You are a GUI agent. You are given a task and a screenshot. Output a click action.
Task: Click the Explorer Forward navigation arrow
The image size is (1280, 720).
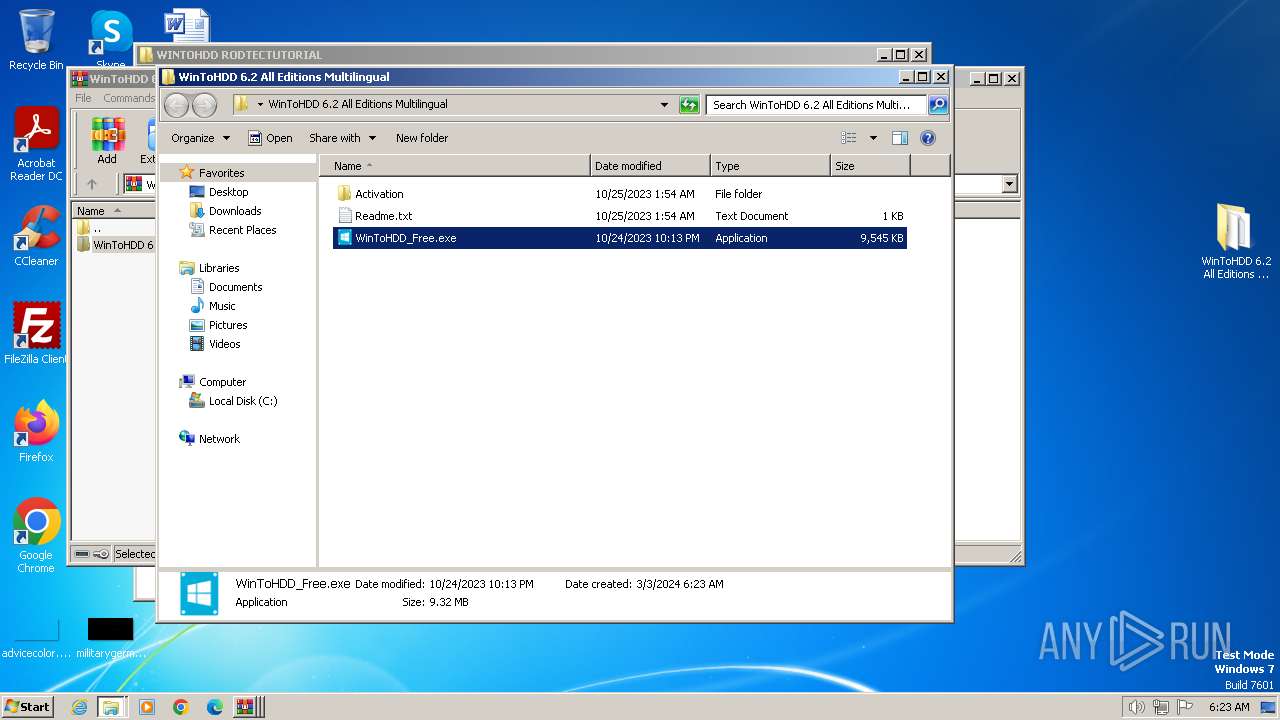(x=204, y=105)
